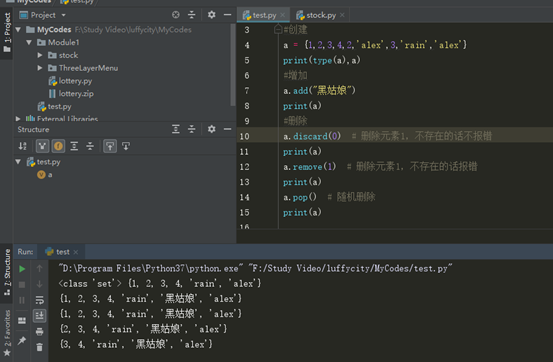Viewport: 553px width, 362px height.
Task: Toggle autoscroll to source in Structure
Action: 110,146
